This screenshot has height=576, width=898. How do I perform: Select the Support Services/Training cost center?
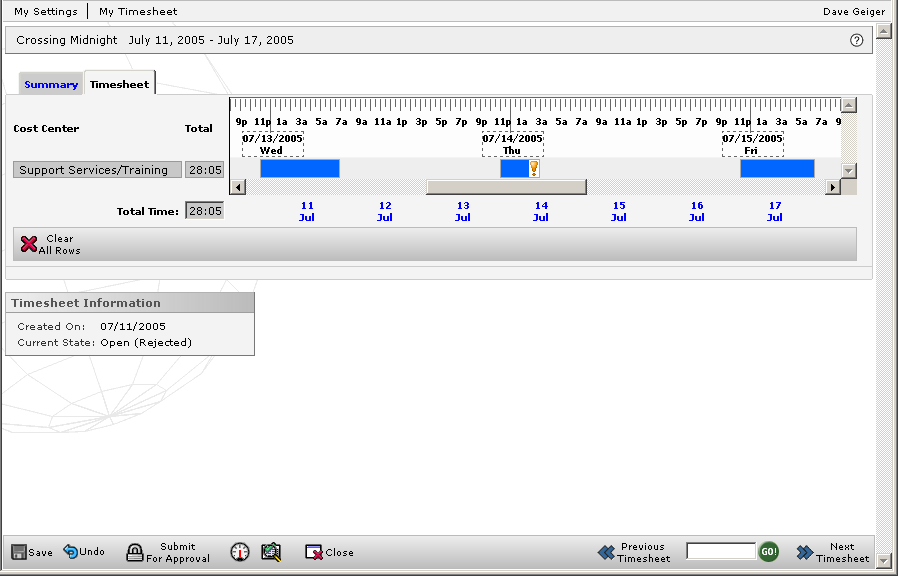(96, 169)
